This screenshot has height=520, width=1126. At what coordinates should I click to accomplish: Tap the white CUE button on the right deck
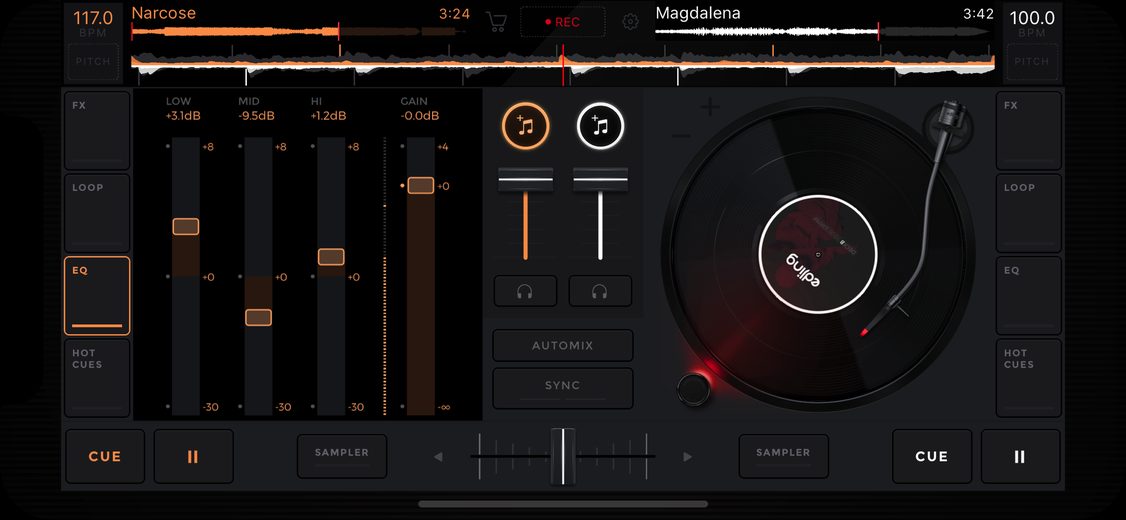pos(931,456)
